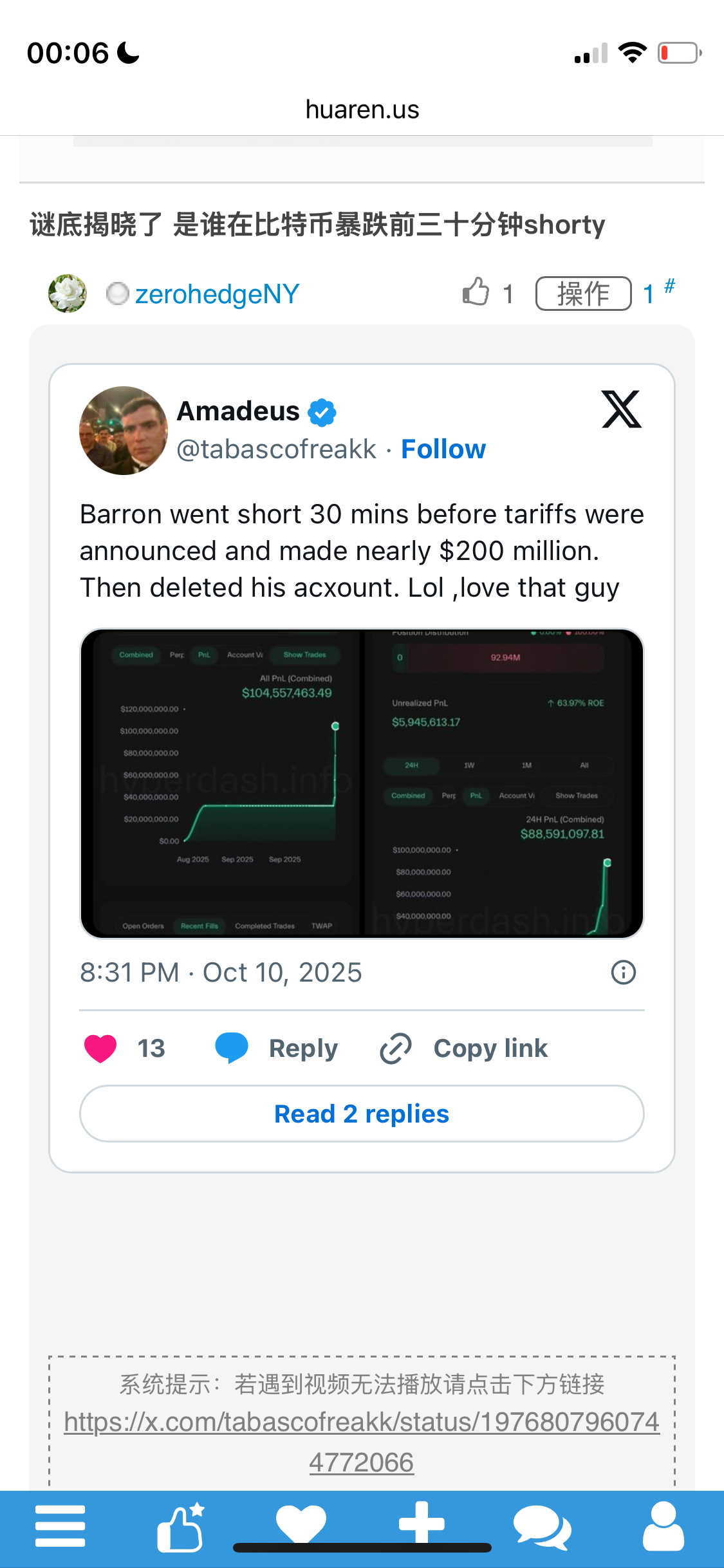Tap the huaren.us address bar
724x1568 pixels.
coord(362,109)
